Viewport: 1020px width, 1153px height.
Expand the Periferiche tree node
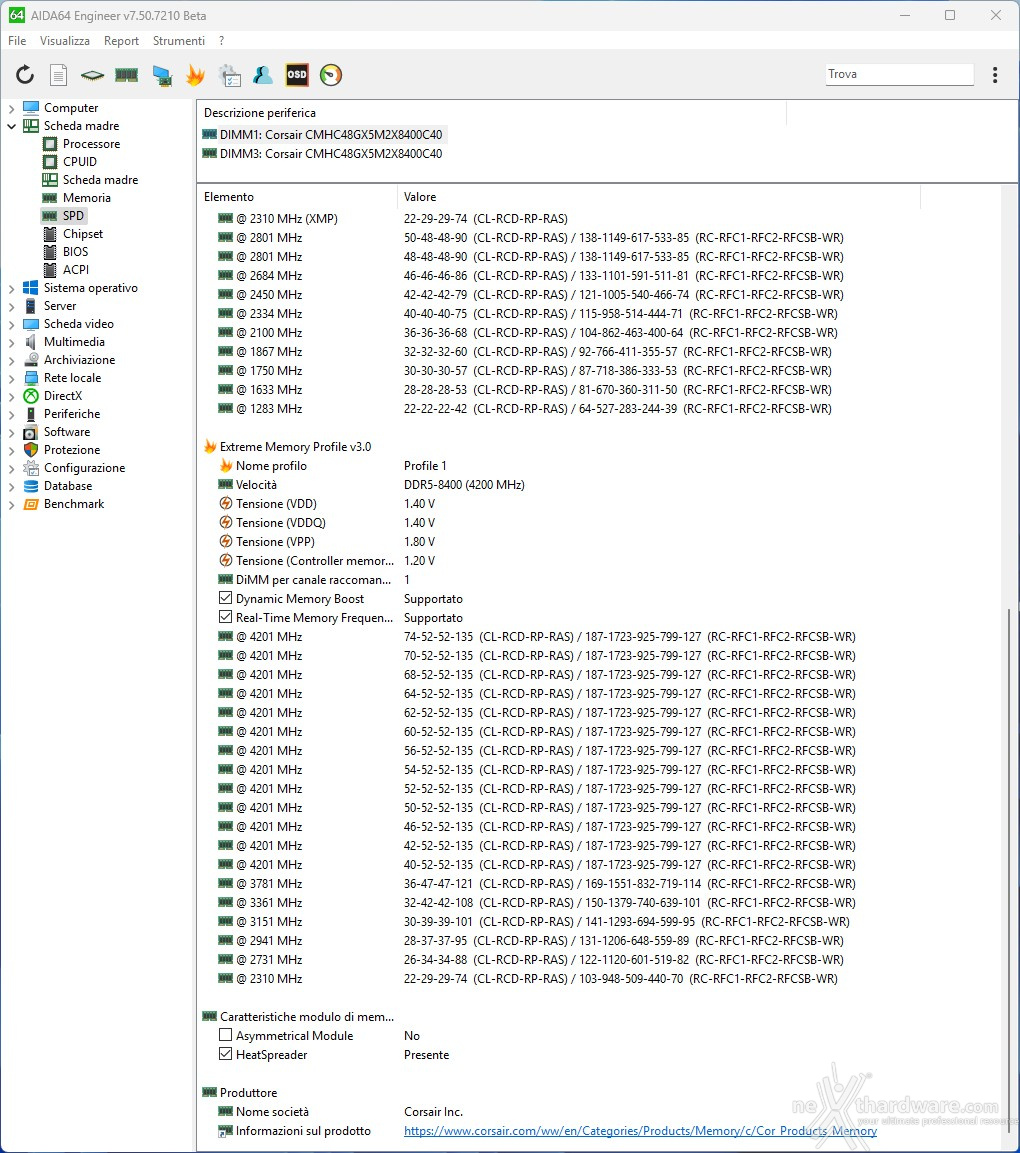pyautogui.click(x=11, y=414)
